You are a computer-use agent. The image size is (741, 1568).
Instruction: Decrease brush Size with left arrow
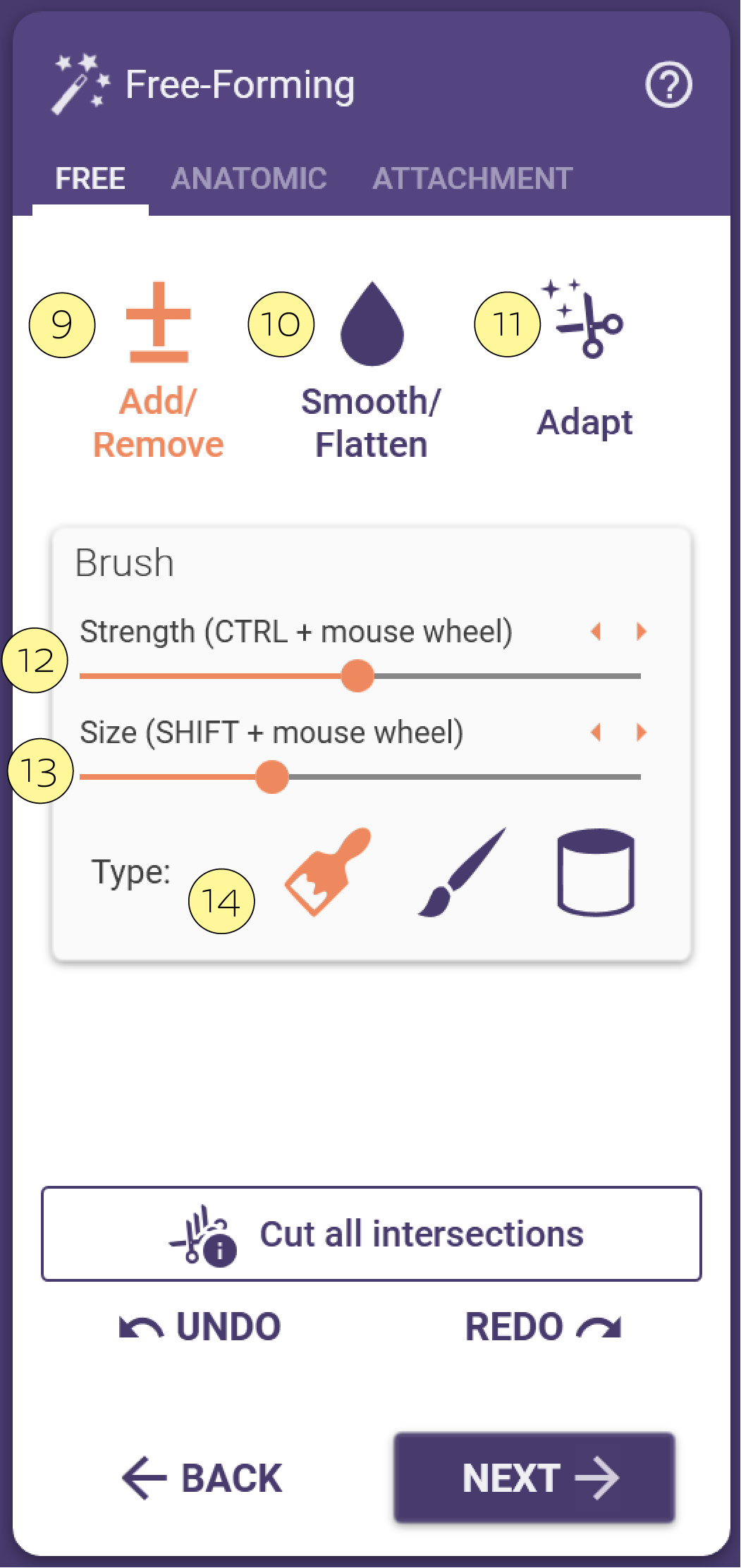point(596,732)
